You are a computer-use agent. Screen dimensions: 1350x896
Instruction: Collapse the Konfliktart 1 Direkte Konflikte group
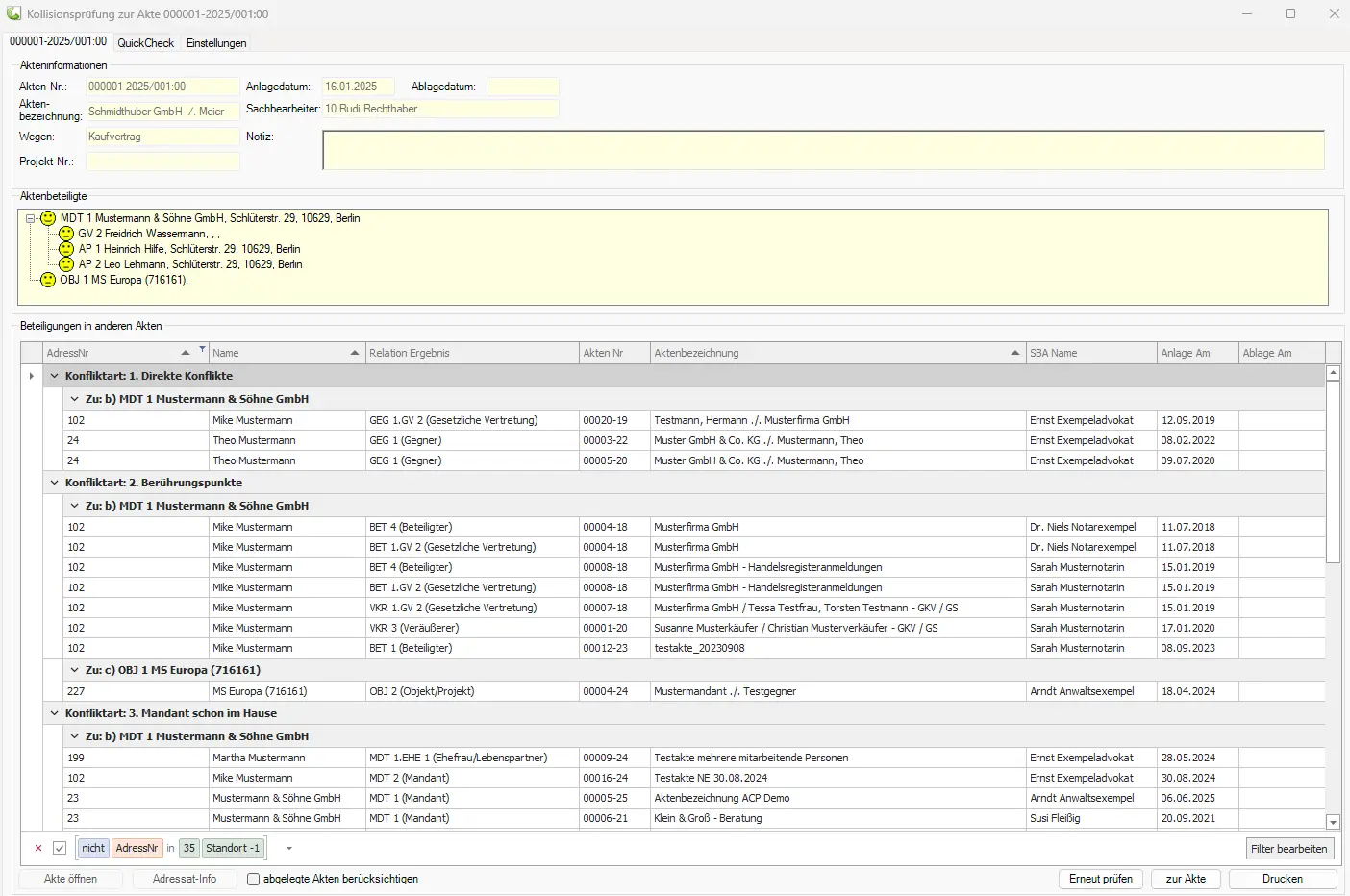(x=54, y=376)
